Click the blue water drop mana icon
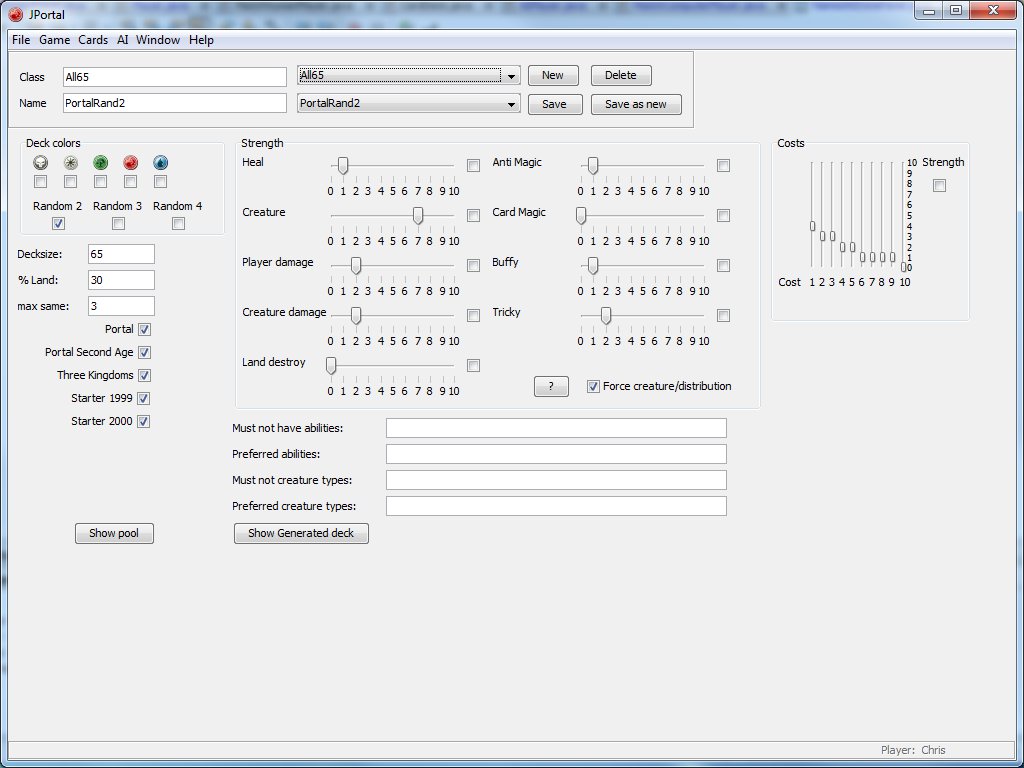The height and width of the screenshot is (768, 1024). [x=161, y=162]
